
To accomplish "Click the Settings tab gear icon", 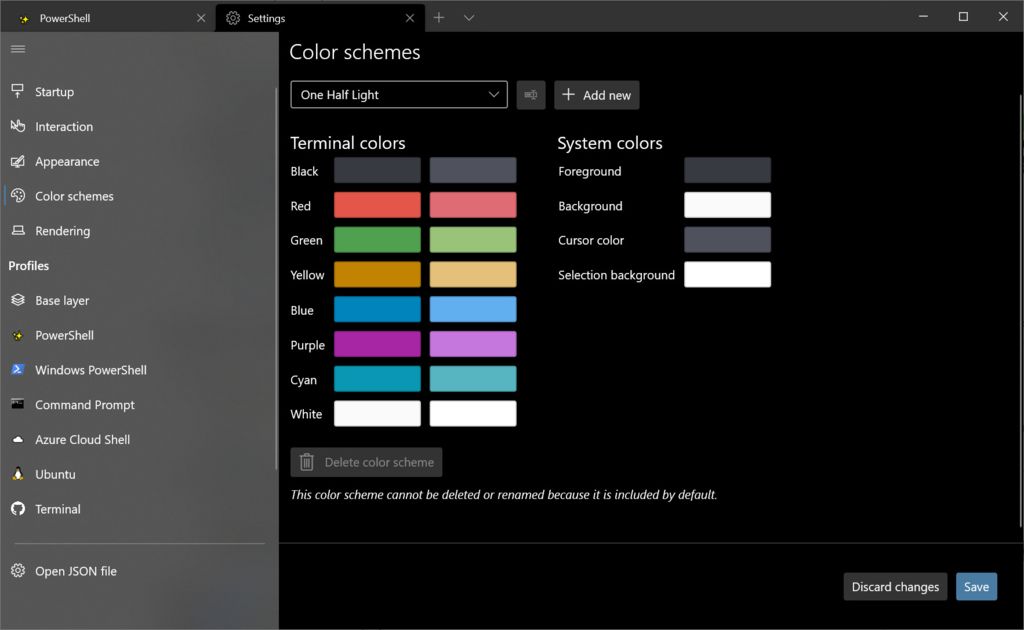I will tap(233, 18).
